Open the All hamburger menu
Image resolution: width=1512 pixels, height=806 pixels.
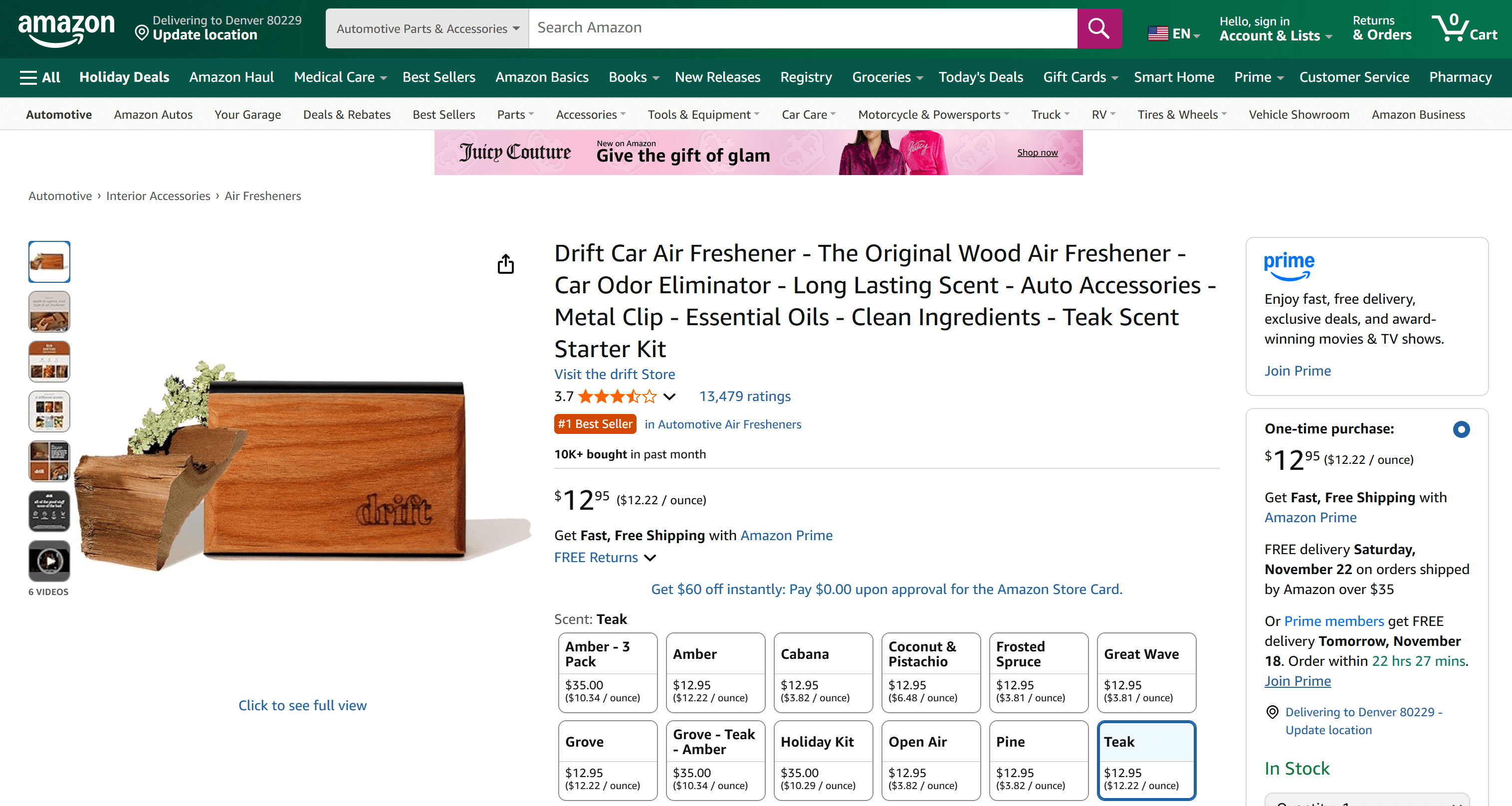pyautogui.click(x=40, y=77)
